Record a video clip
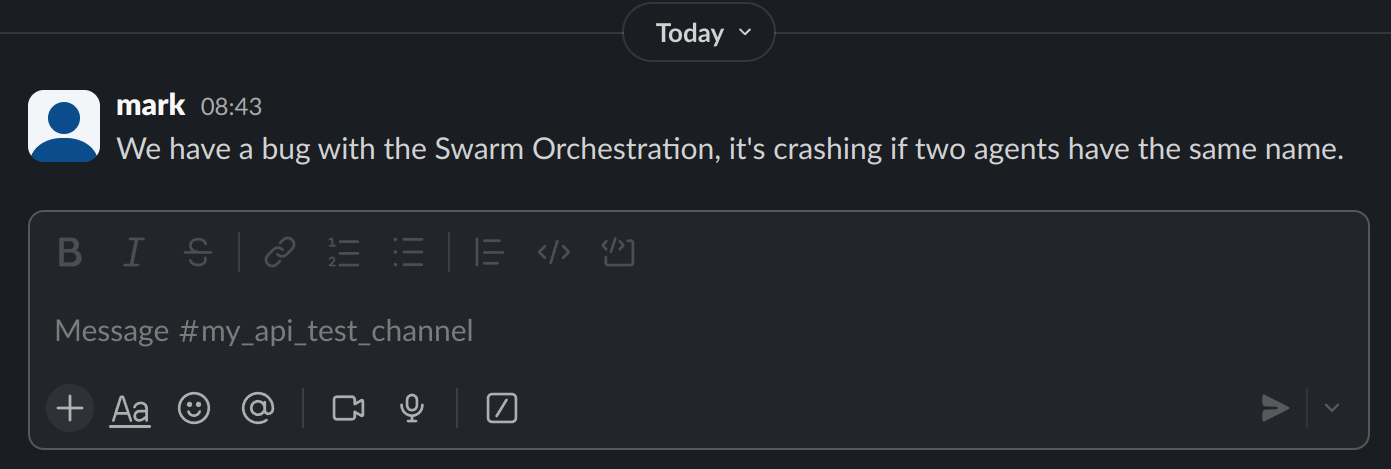This screenshot has width=1391, height=469. pos(348,408)
